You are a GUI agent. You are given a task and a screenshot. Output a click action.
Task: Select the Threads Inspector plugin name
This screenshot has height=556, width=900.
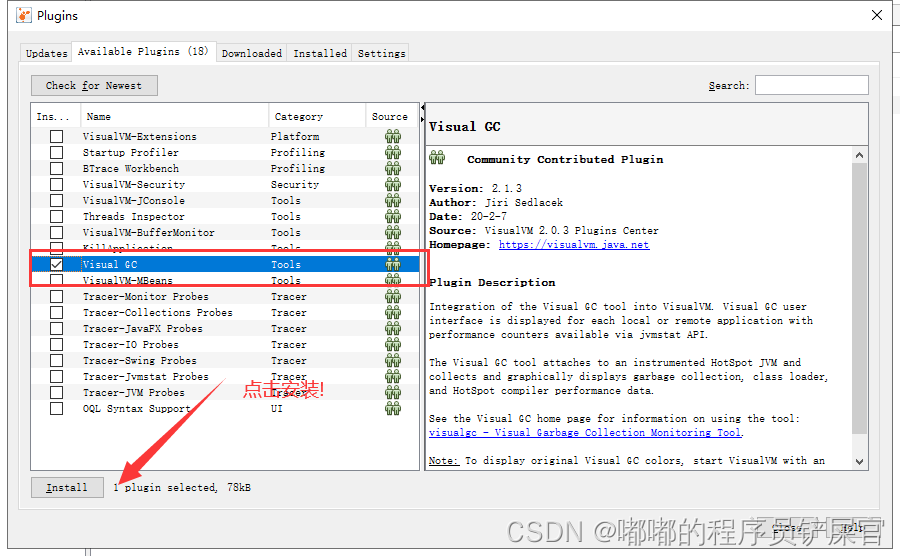[x=133, y=217]
